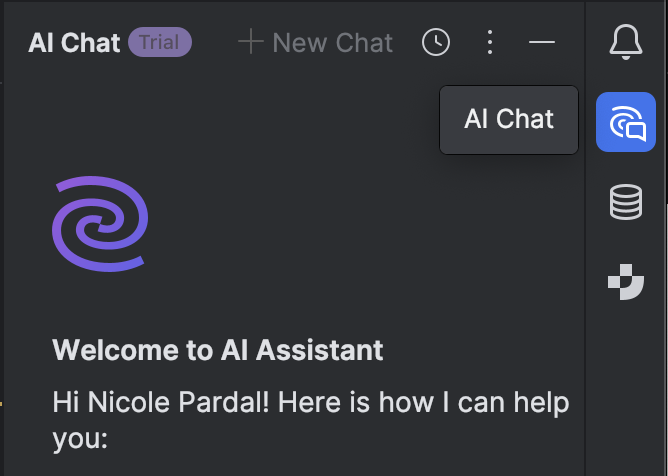Click the purple Trial badge

(x=159, y=42)
